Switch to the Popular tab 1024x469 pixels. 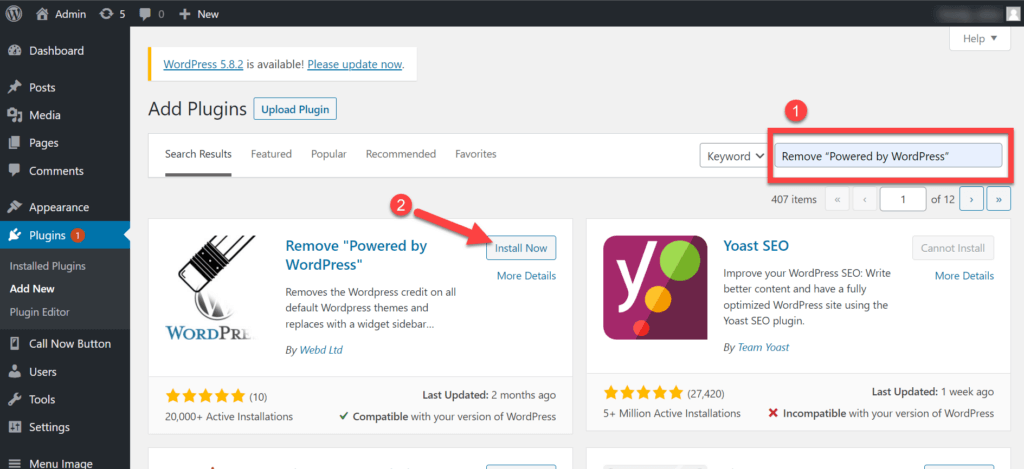[x=328, y=154]
